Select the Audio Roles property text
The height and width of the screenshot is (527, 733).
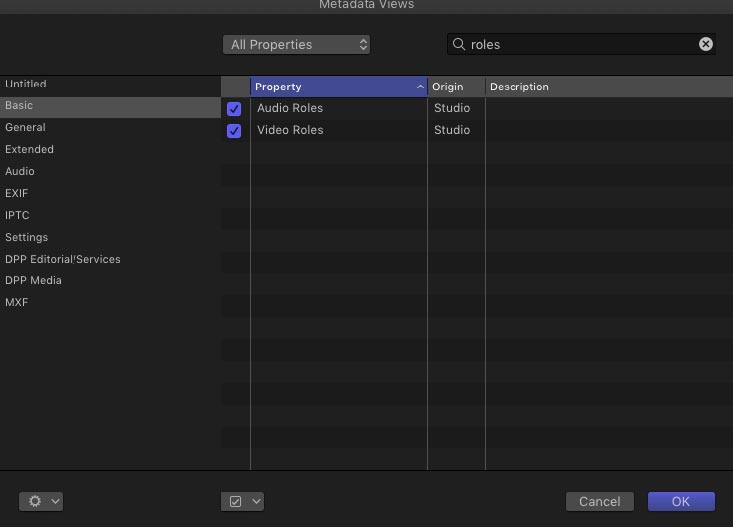[x=290, y=108]
